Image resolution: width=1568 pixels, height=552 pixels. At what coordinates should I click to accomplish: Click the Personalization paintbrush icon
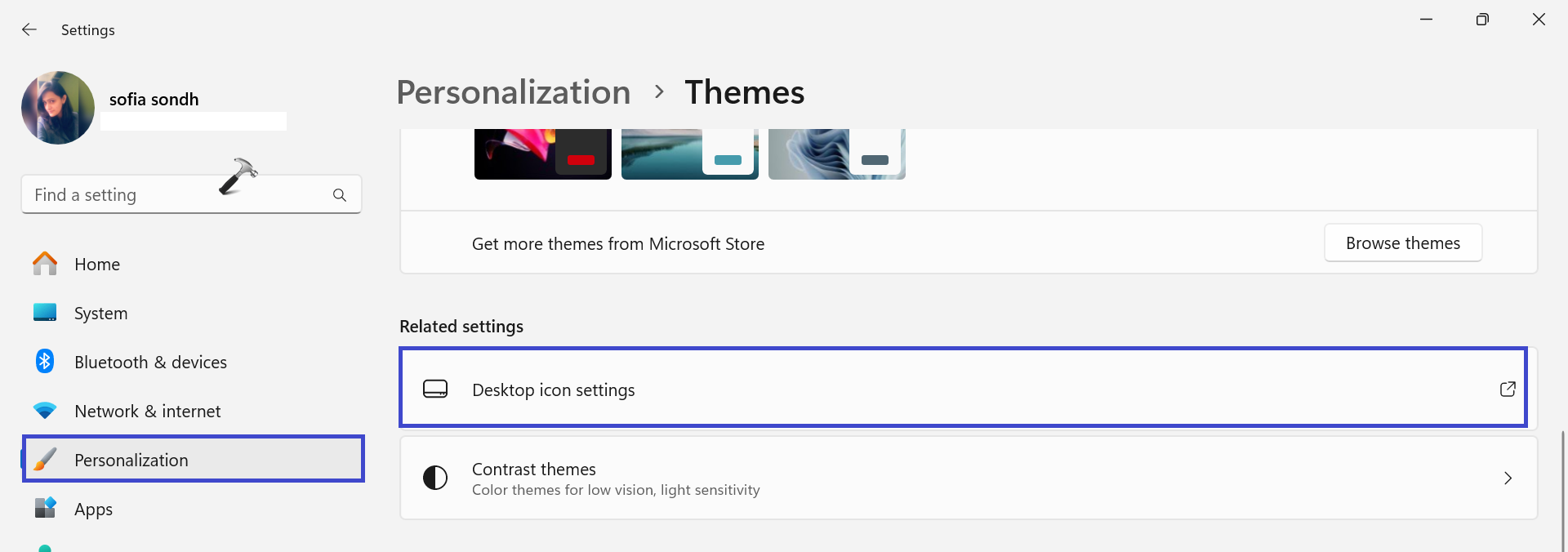click(47, 460)
